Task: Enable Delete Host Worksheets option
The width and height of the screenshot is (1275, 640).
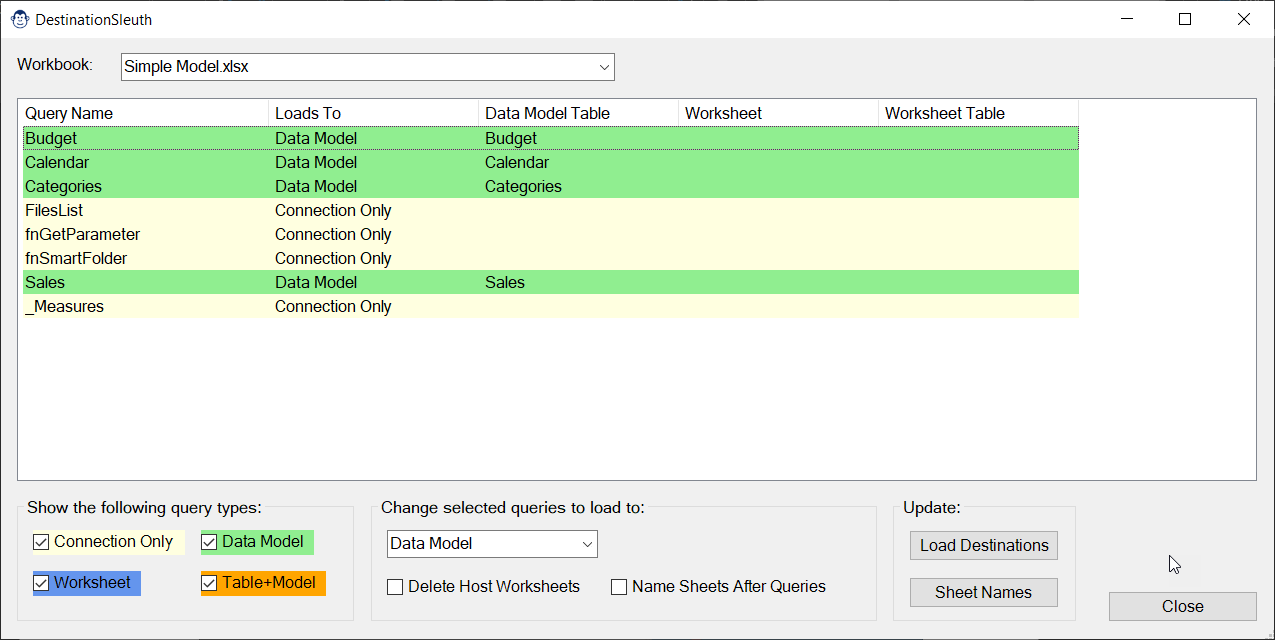Action: tap(396, 587)
